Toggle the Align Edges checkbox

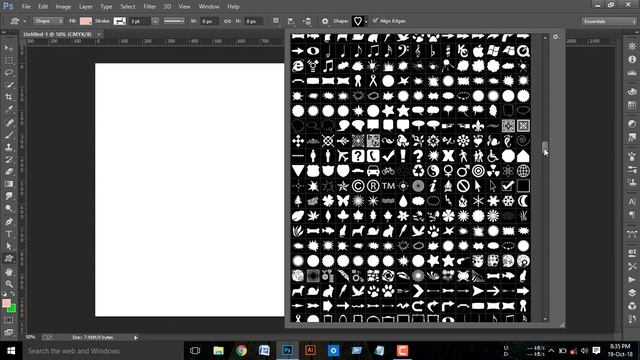point(375,21)
